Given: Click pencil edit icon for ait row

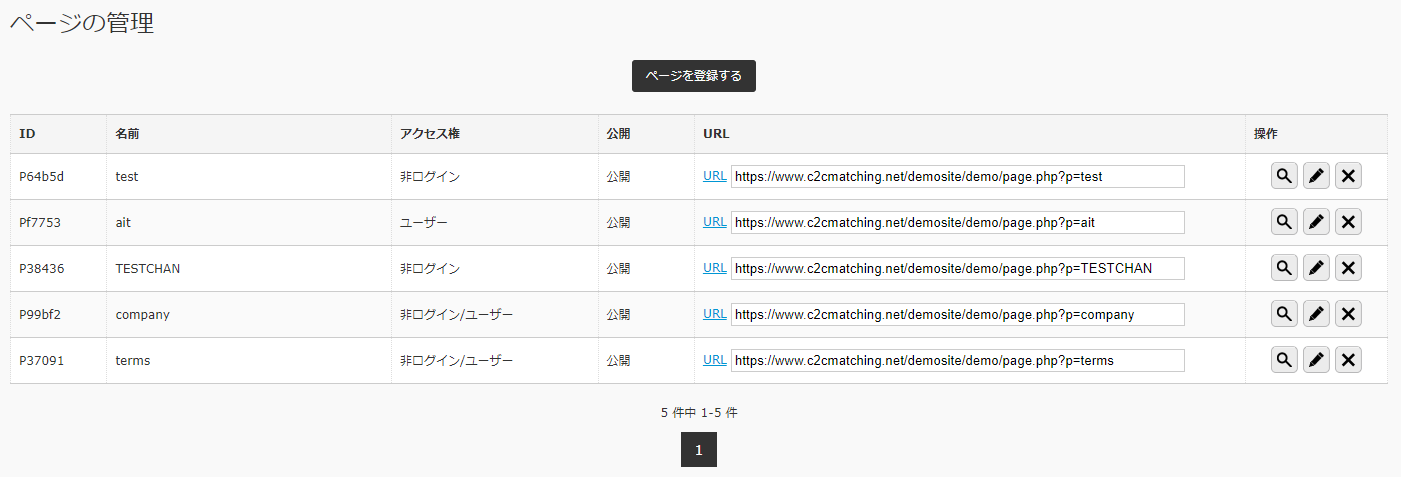Looking at the screenshot, I should point(1316,222).
